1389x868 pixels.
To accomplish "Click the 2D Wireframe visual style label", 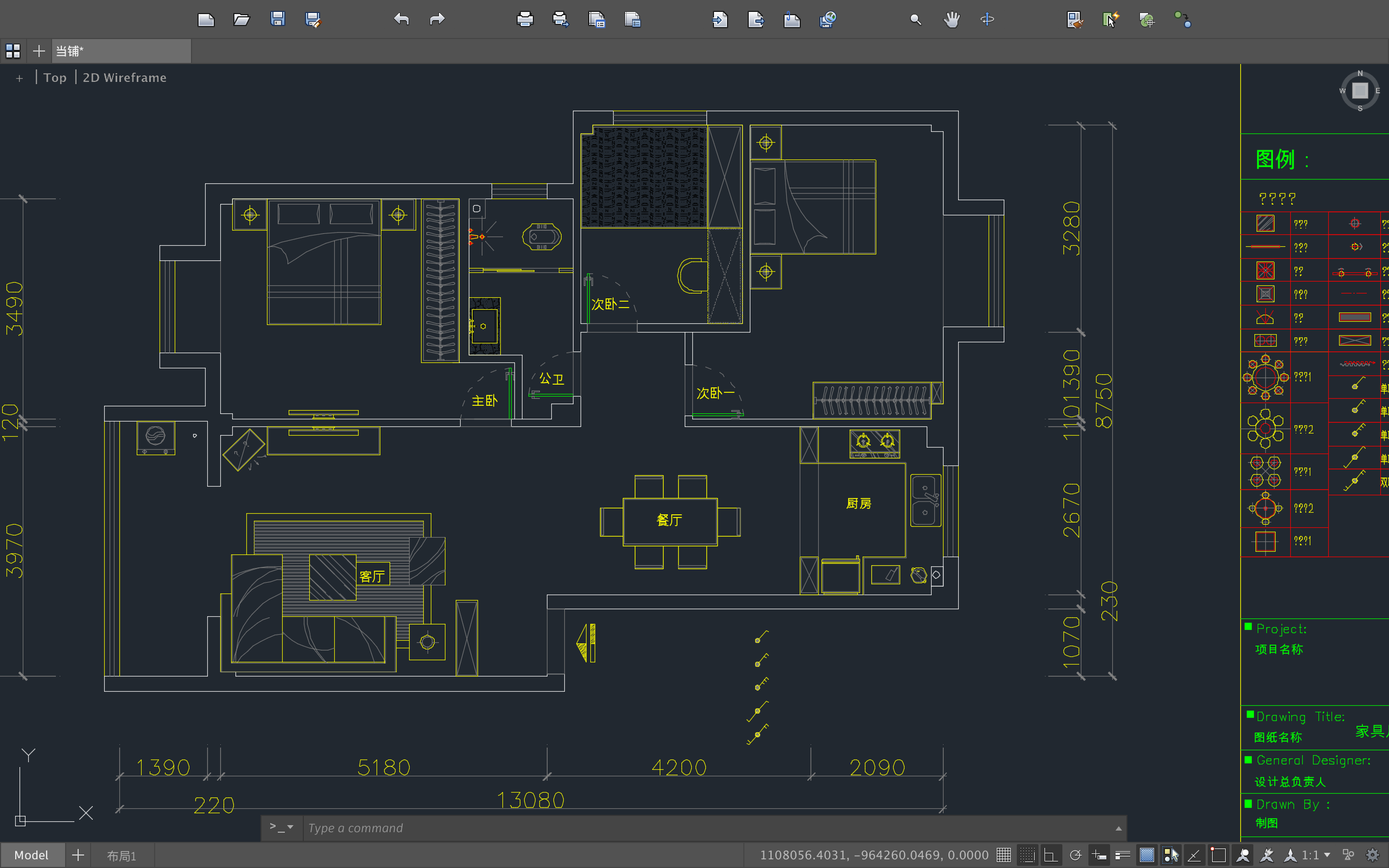I will [x=125, y=78].
